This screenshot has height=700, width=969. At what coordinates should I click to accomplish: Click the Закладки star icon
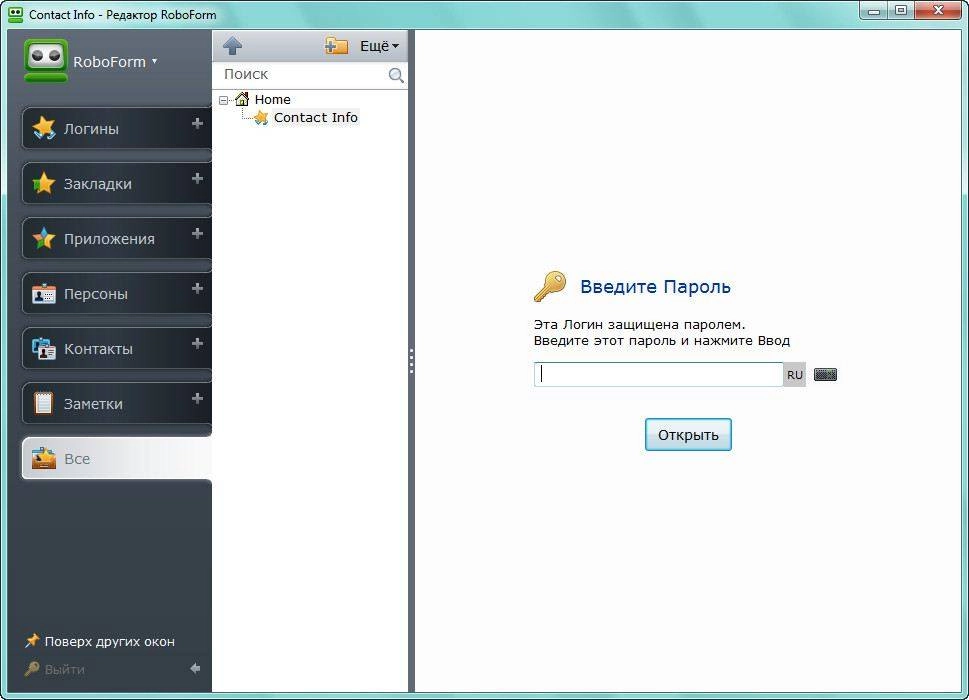44,183
